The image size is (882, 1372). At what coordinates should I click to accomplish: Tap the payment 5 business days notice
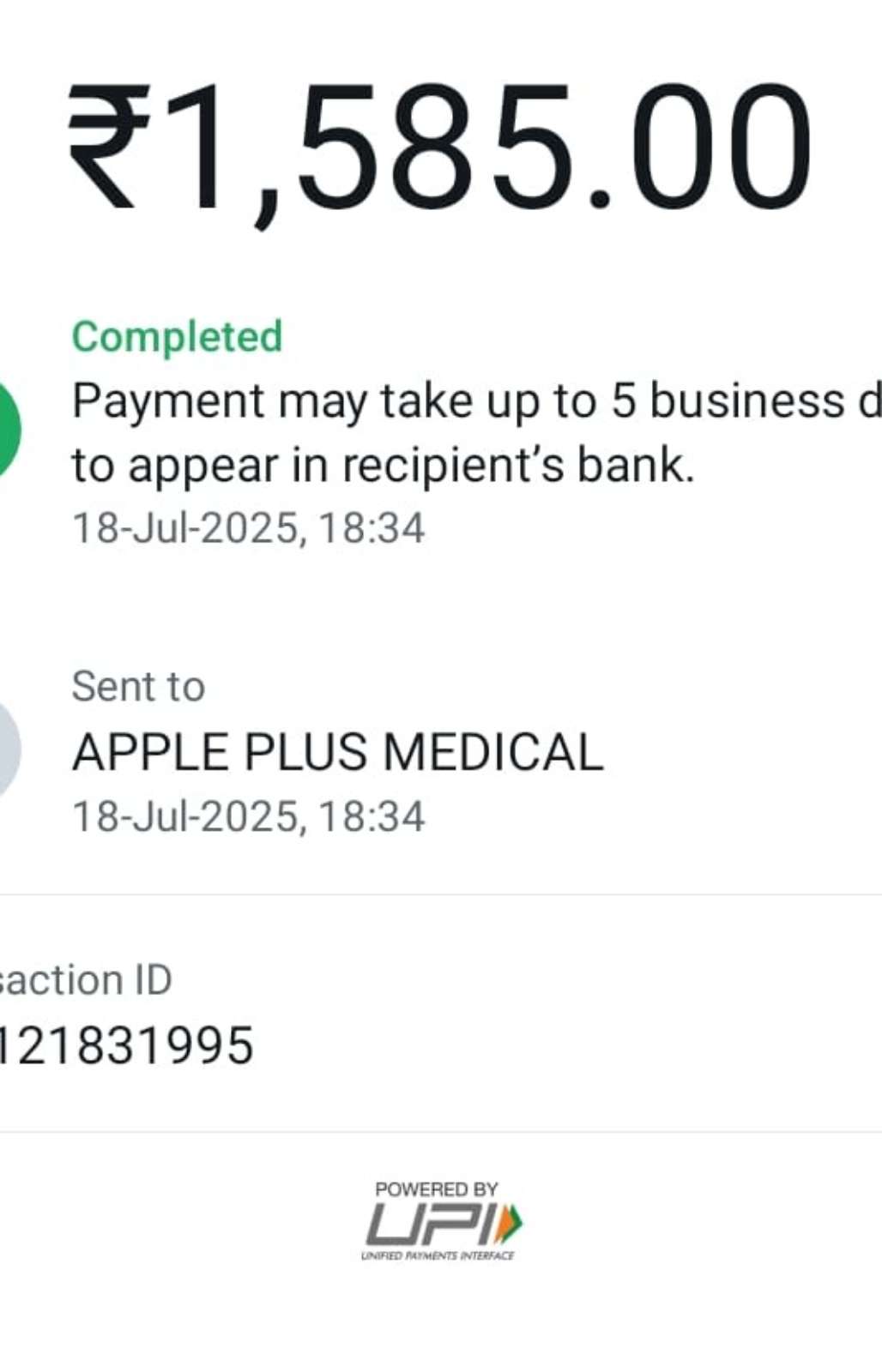point(476,433)
